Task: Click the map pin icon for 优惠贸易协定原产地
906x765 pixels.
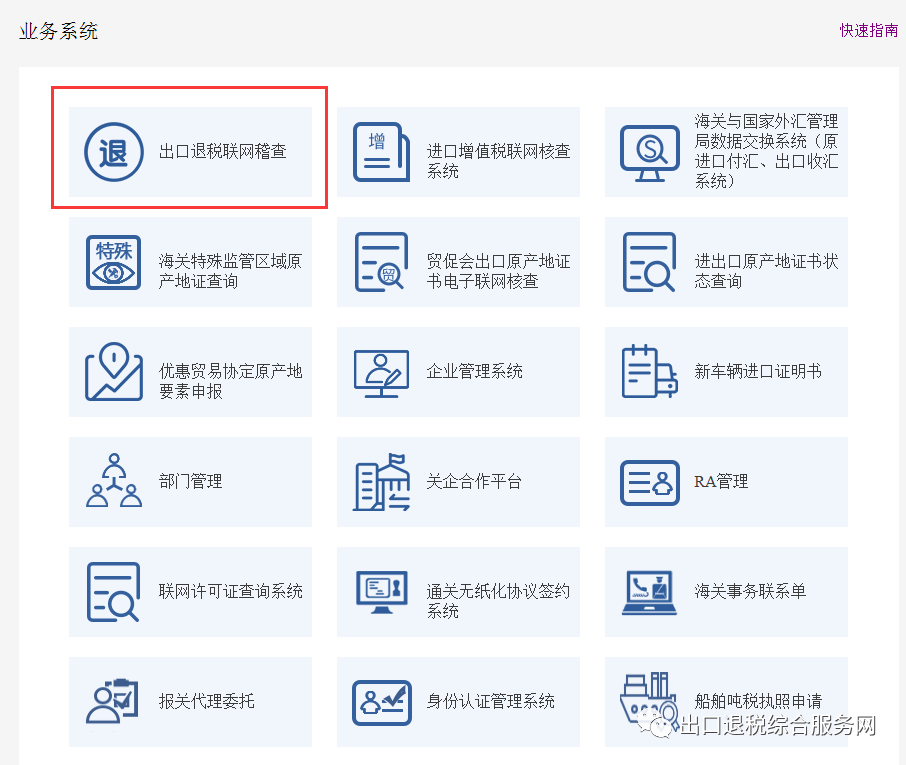Action: [113, 372]
